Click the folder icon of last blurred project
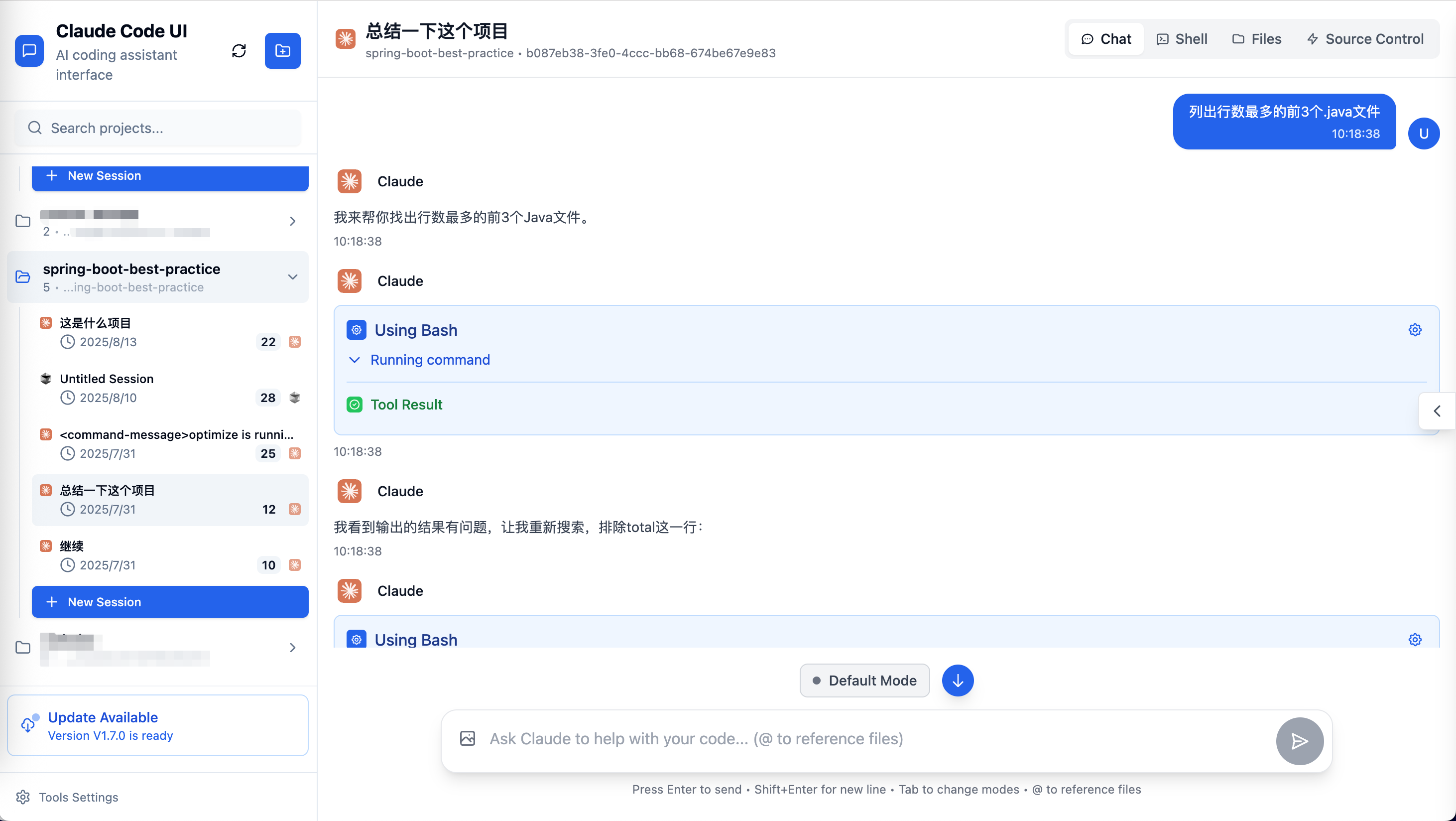The height and width of the screenshot is (821, 1456). click(22, 648)
